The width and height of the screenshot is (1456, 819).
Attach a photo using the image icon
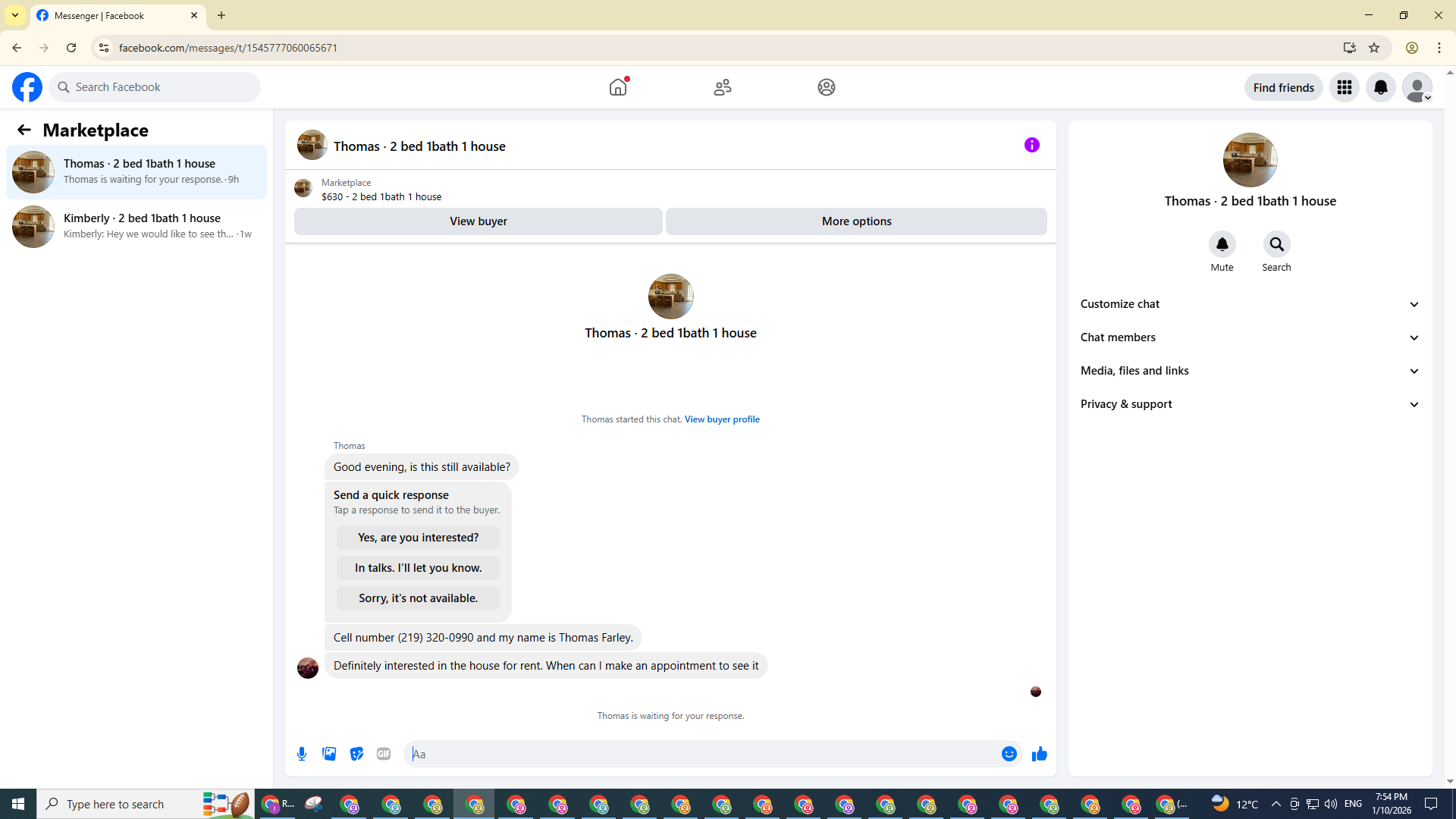point(329,754)
